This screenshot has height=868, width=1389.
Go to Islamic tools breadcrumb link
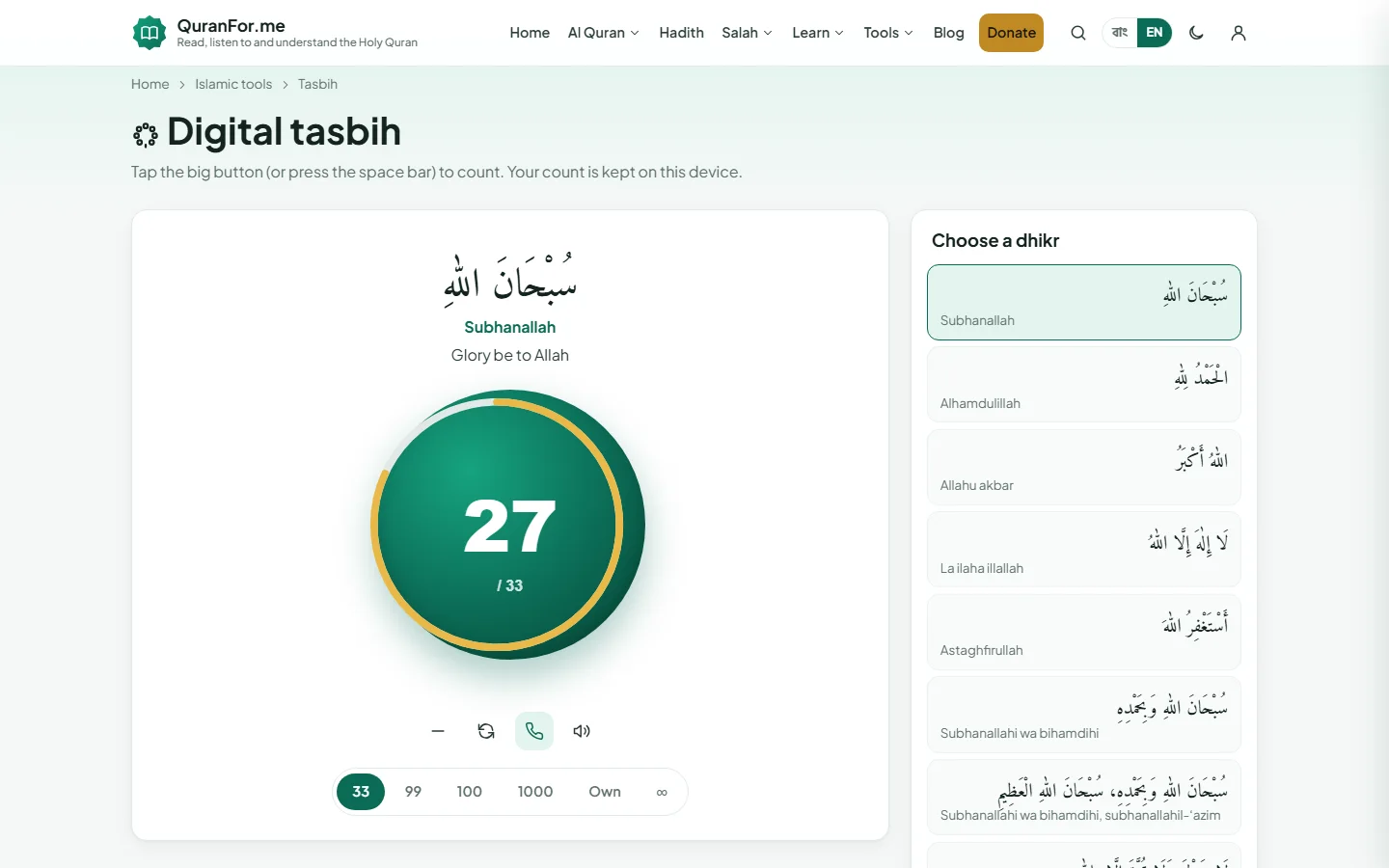click(233, 84)
